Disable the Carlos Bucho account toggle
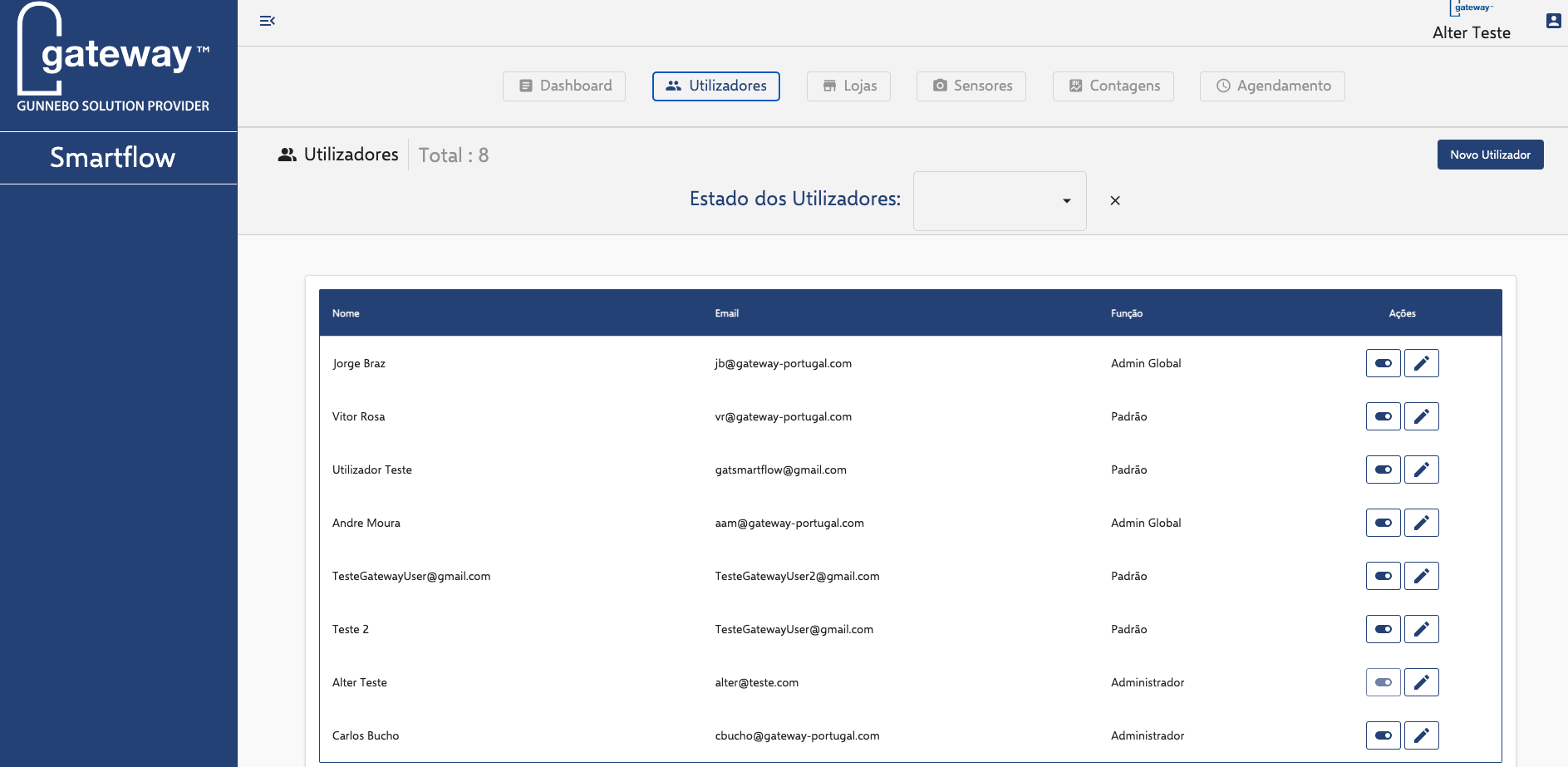This screenshot has height=767, width=1568. pos(1383,735)
